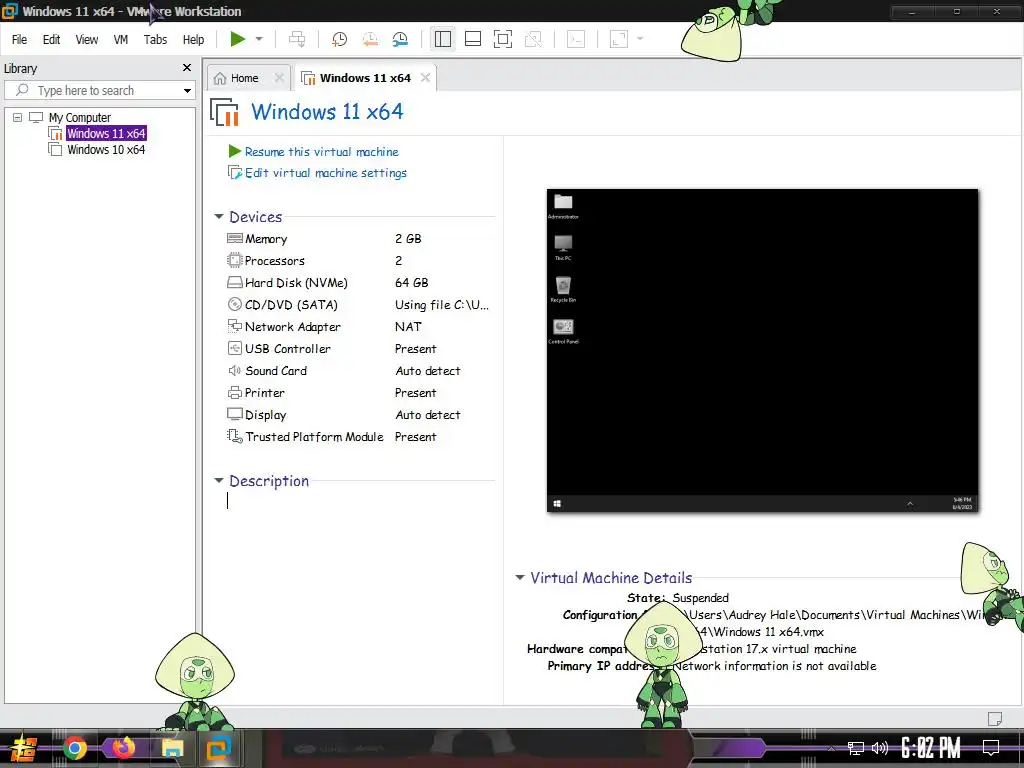The width and height of the screenshot is (1024, 768).
Task: Click the Network Adapter device row
Action: [359, 327]
